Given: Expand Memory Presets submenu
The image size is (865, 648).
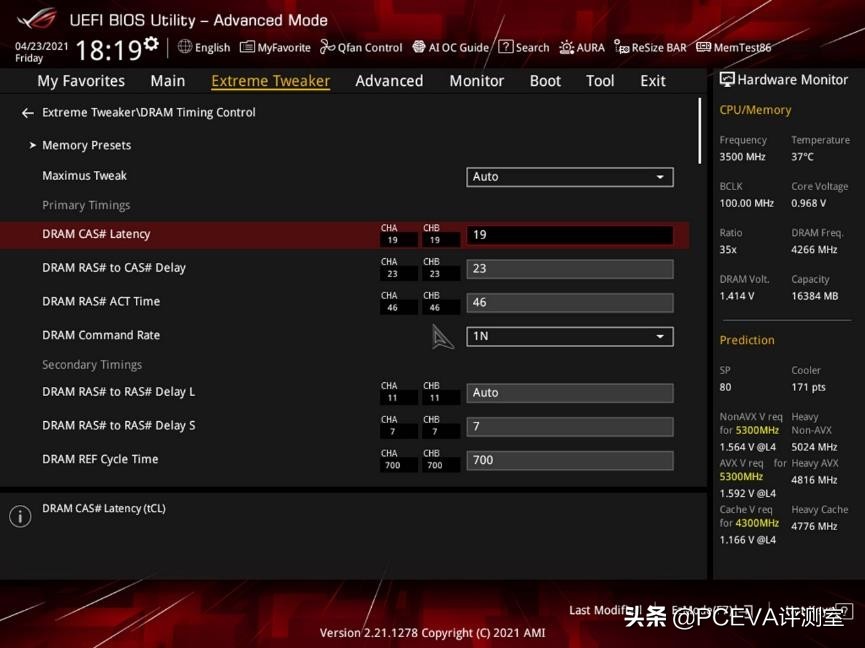Looking at the screenshot, I should (x=87, y=145).
